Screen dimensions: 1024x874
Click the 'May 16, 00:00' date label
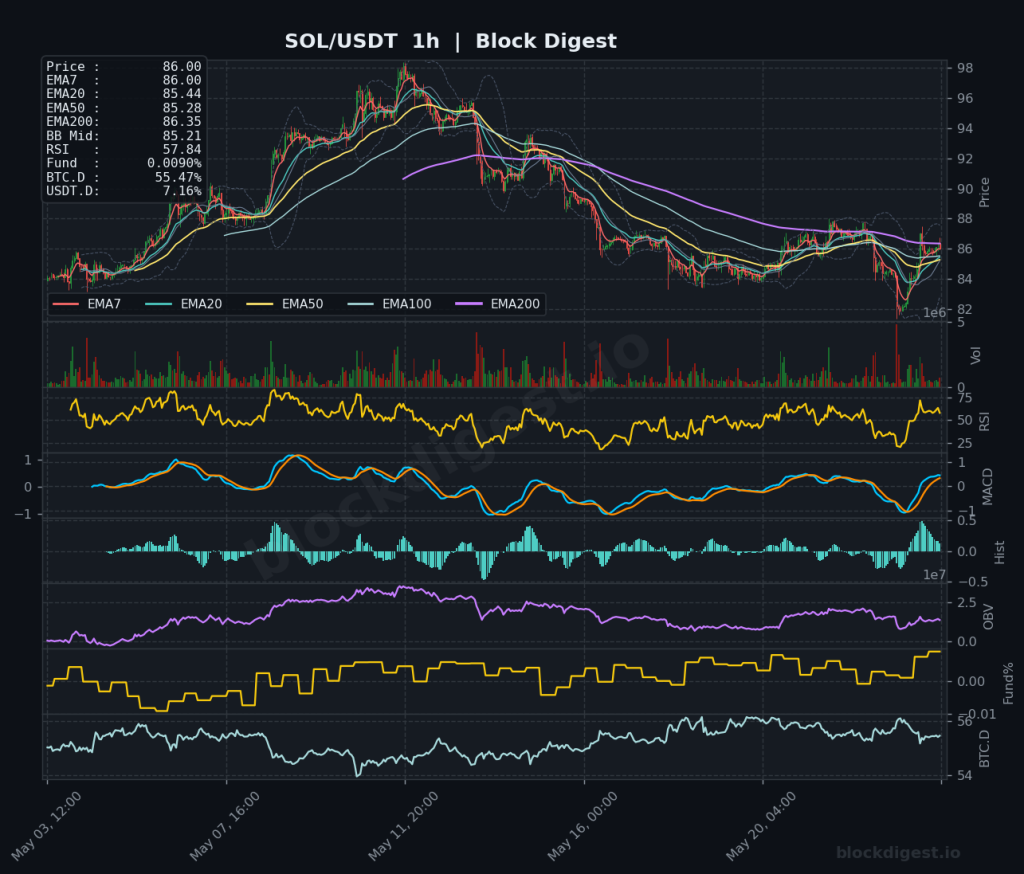click(x=583, y=826)
